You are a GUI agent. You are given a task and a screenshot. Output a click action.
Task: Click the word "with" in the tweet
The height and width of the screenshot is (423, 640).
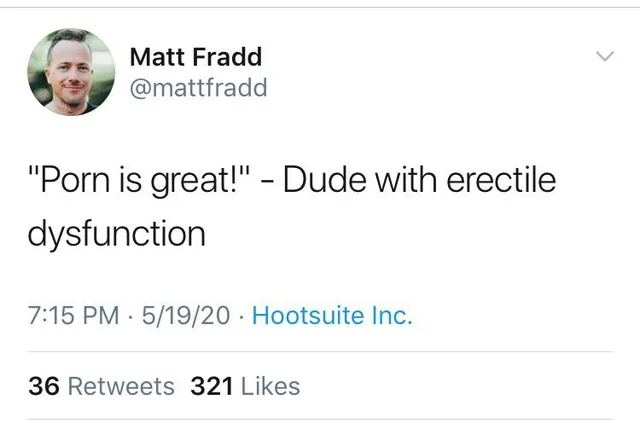coord(407,180)
